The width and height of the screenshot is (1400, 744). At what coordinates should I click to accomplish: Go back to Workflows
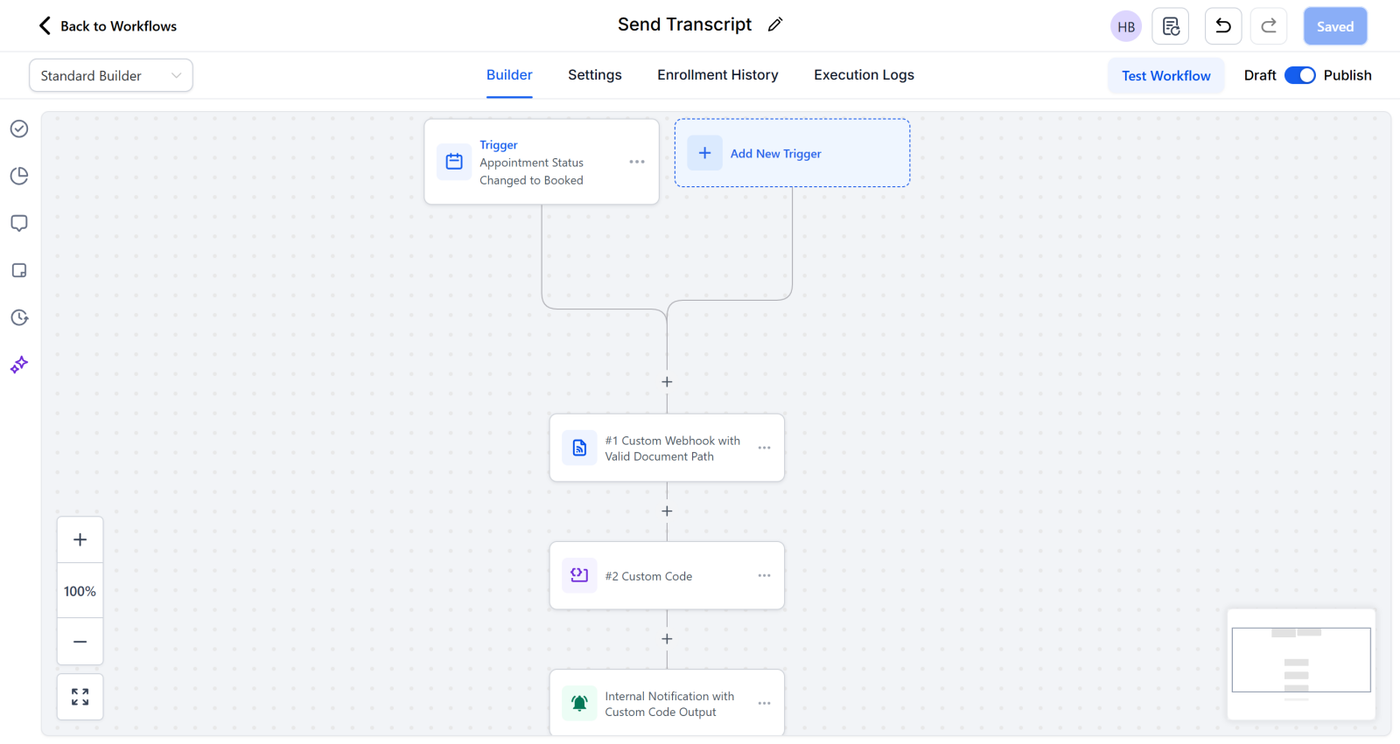(107, 26)
